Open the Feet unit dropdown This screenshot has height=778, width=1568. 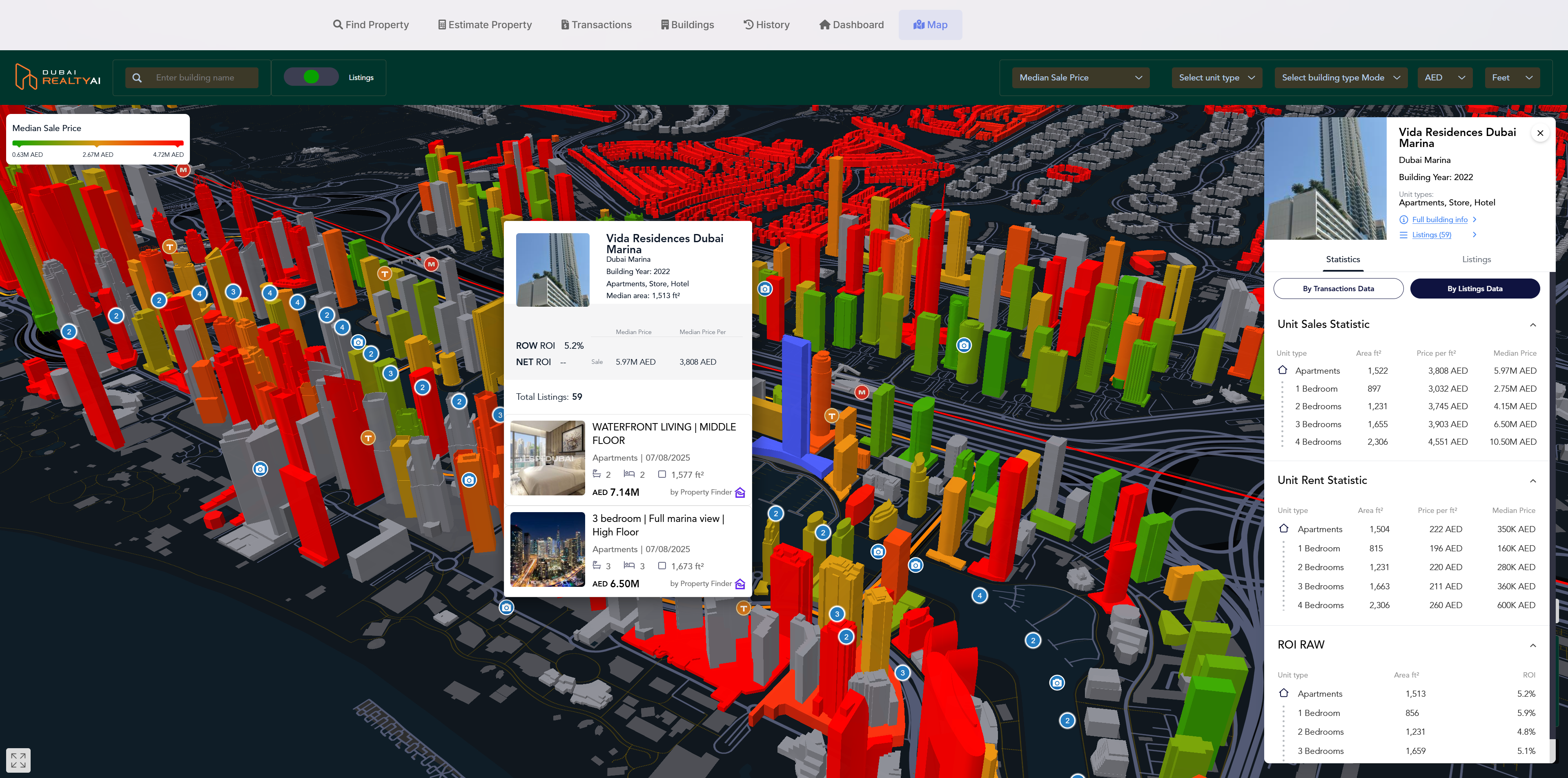[x=1512, y=78]
